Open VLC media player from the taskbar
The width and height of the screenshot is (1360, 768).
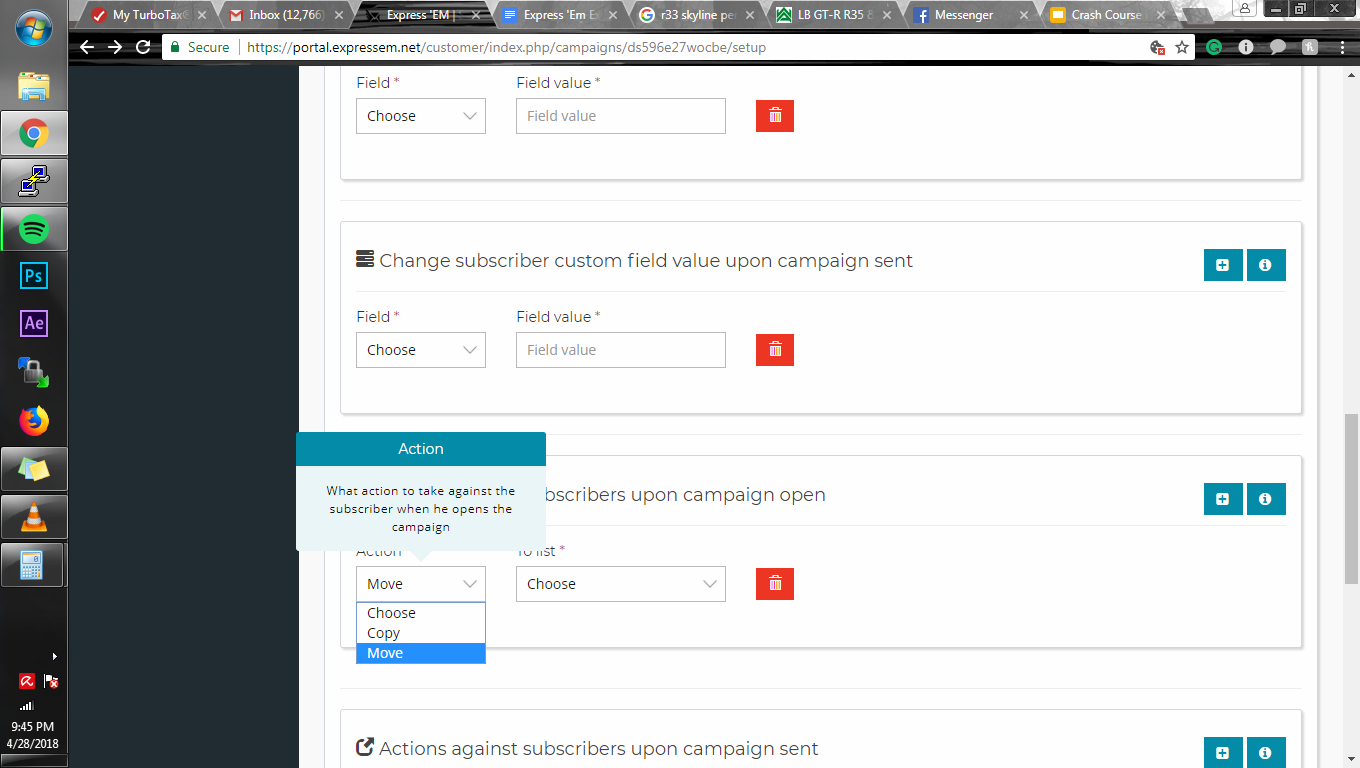click(34, 516)
